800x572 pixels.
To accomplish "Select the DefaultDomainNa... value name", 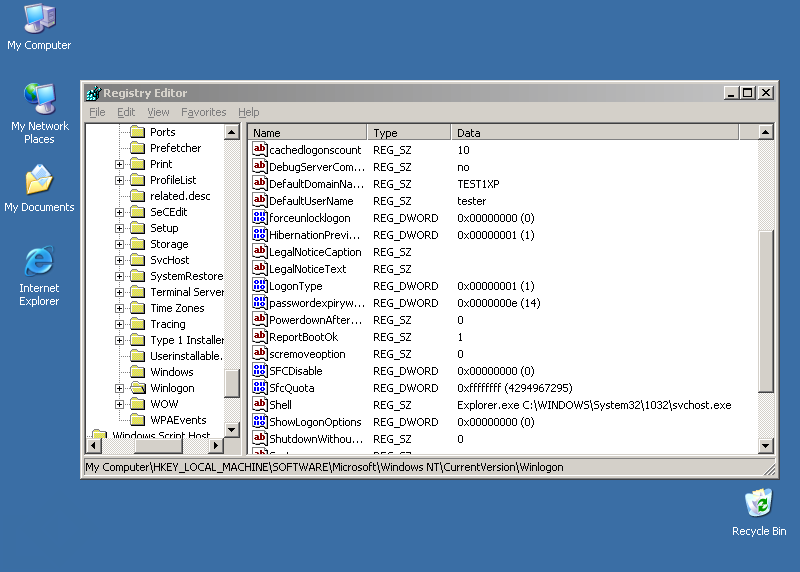I will (316, 184).
